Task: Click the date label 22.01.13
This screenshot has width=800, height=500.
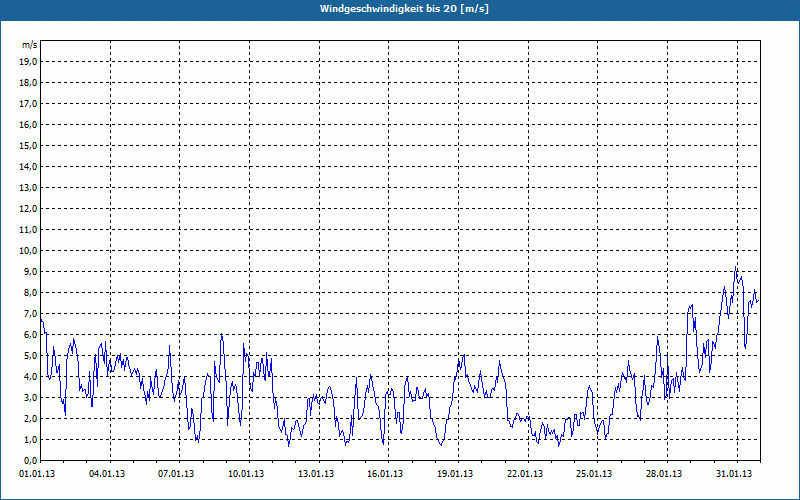Action: (525, 474)
